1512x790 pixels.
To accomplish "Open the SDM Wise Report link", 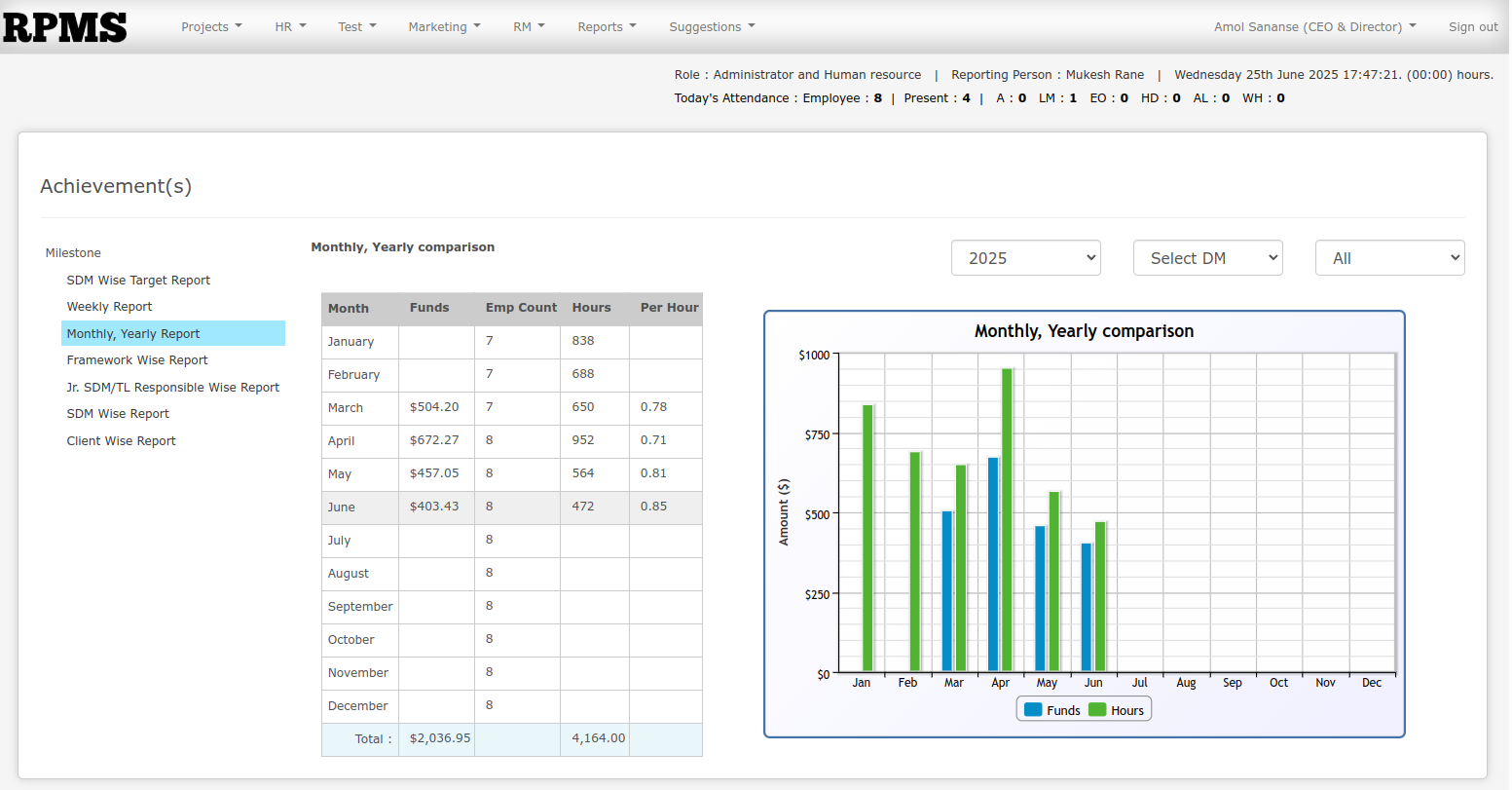I will (x=118, y=414).
